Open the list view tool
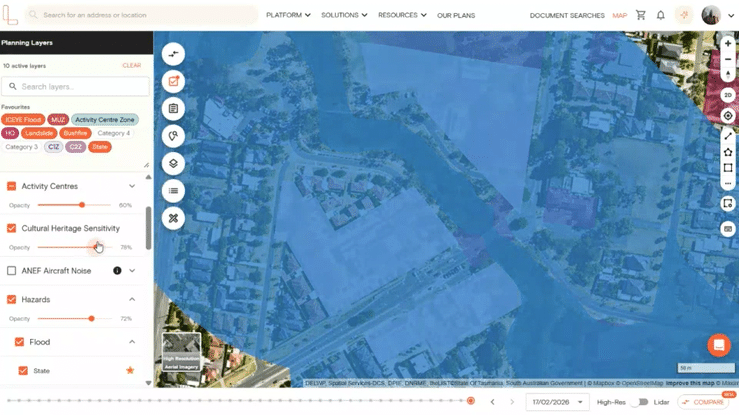 pyautogui.click(x=173, y=191)
